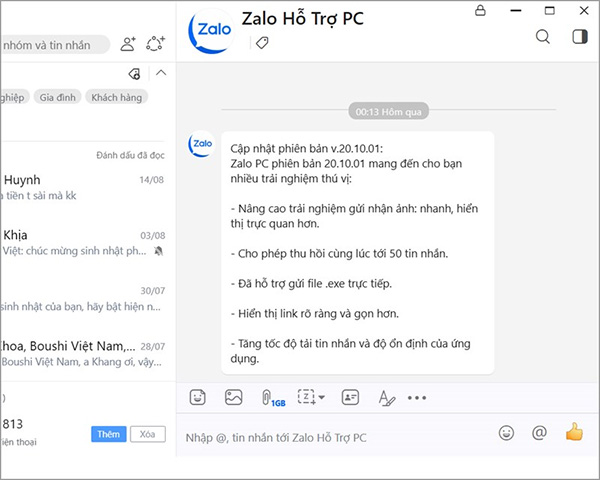This screenshot has height=480, width=600.
Task: Open the tag management icon in sidebar
Action: pos(135,73)
